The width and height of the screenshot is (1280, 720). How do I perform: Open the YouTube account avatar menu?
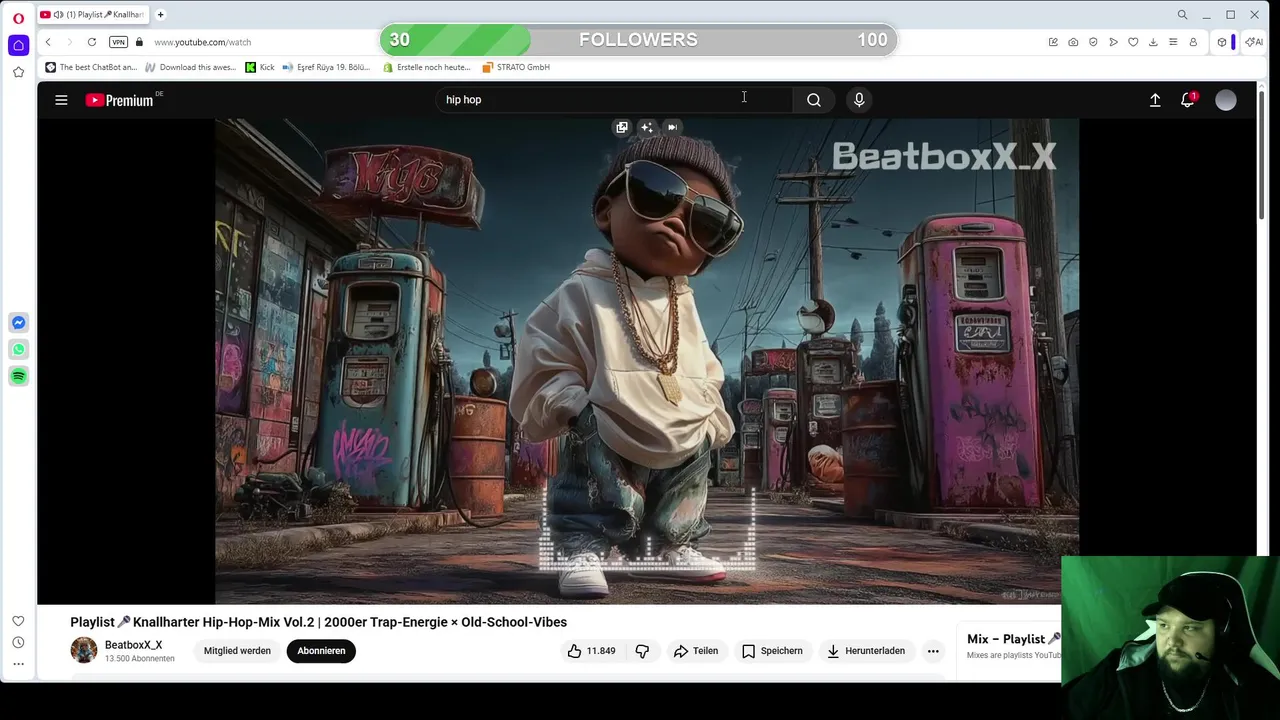point(1226,100)
